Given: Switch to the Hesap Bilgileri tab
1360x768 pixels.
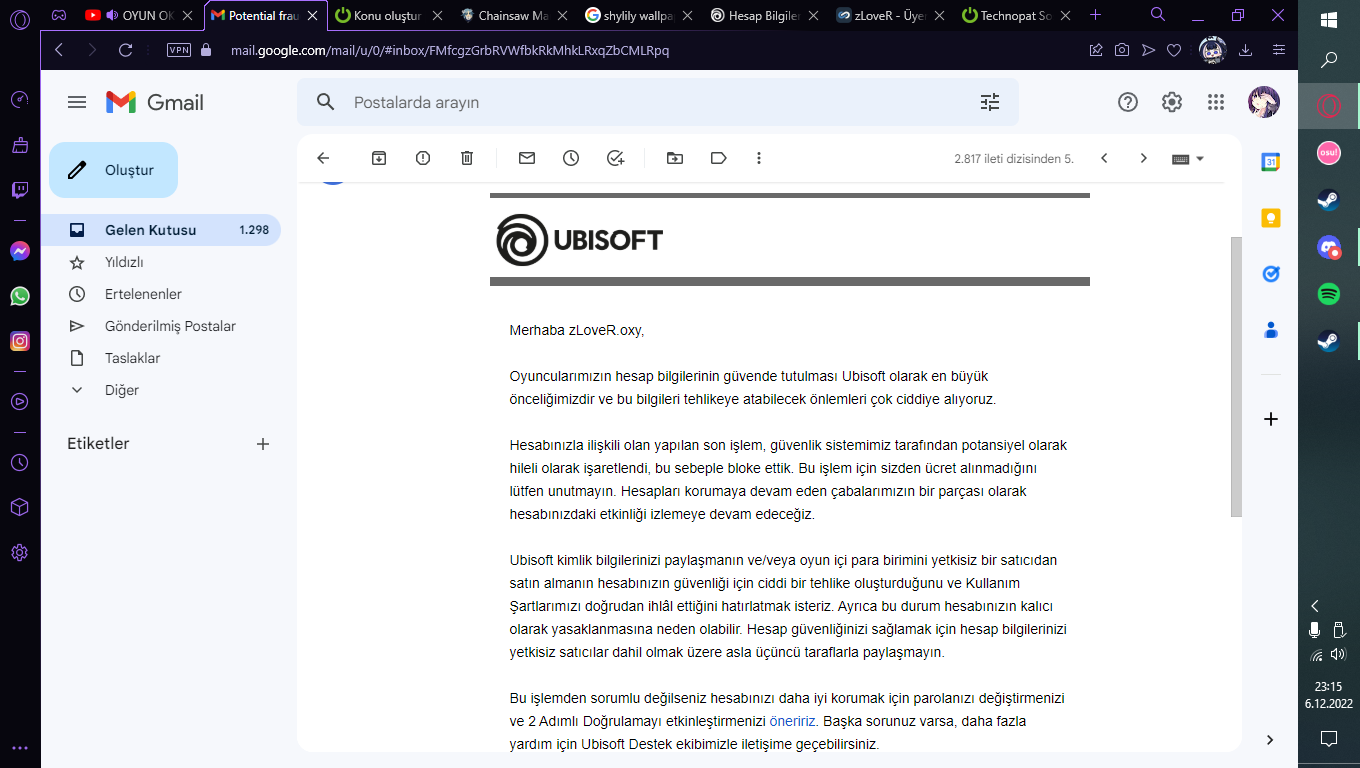Looking at the screenshot, I should coord(764,15).
